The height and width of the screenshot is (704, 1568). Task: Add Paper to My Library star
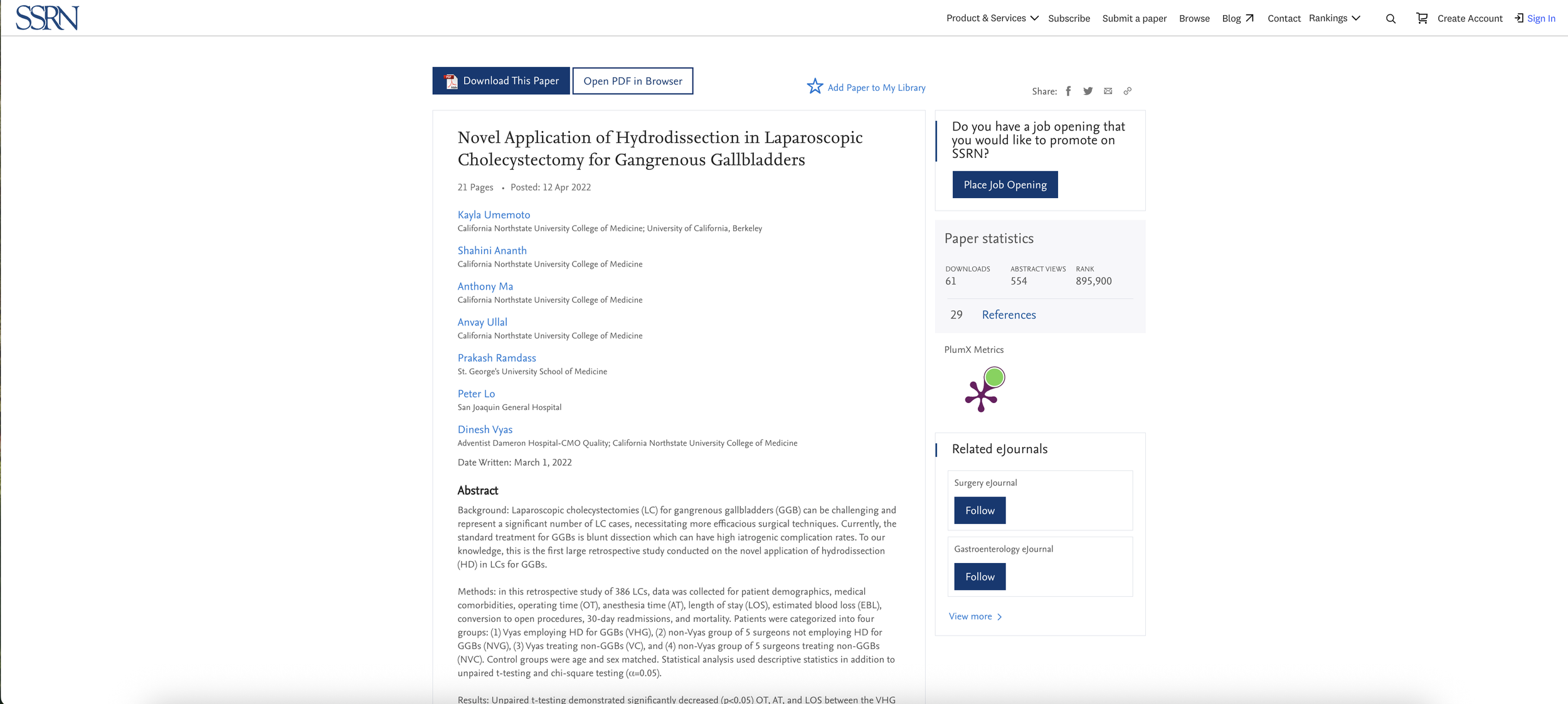815,87
